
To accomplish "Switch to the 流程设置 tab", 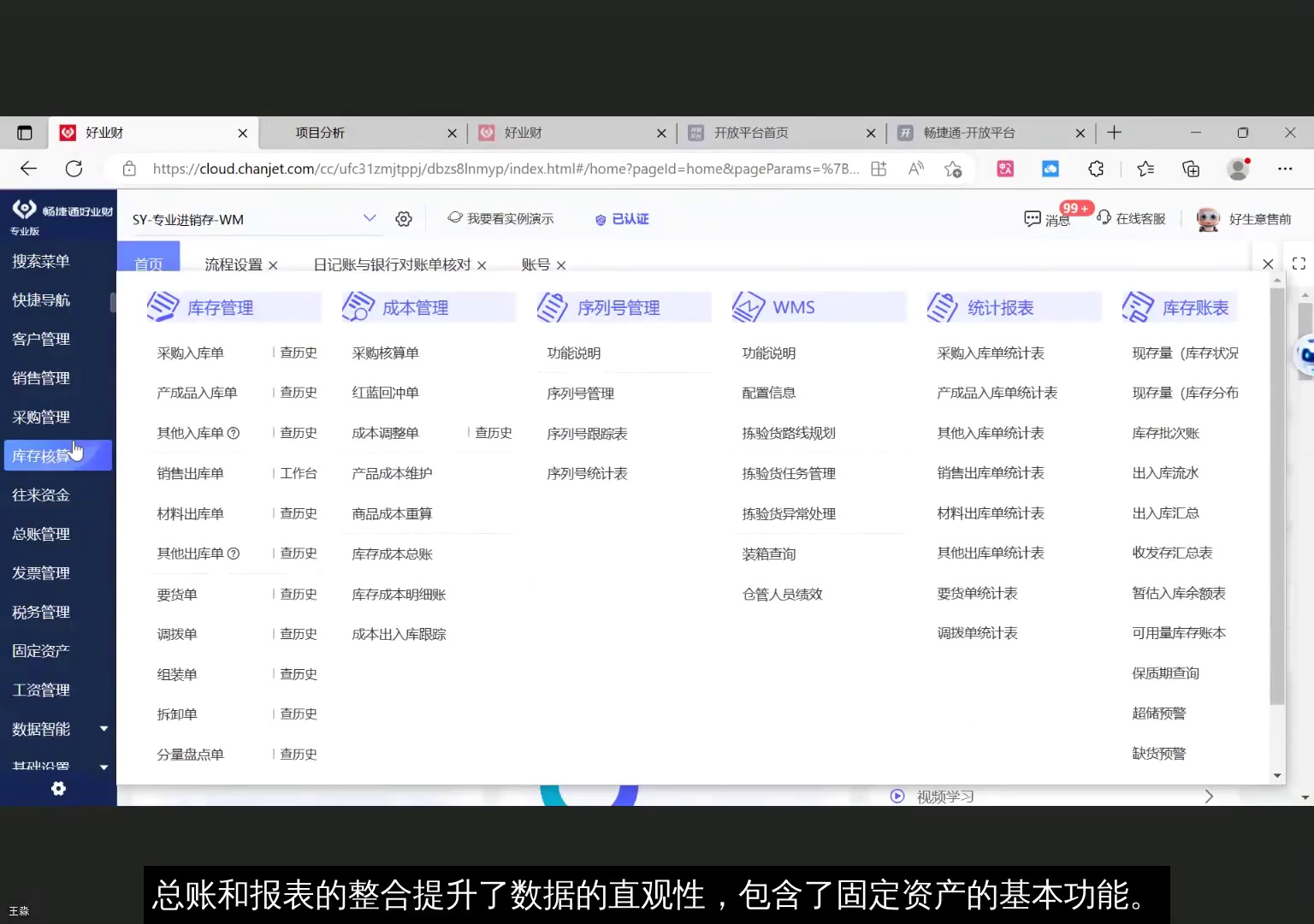I will point(232,264).
